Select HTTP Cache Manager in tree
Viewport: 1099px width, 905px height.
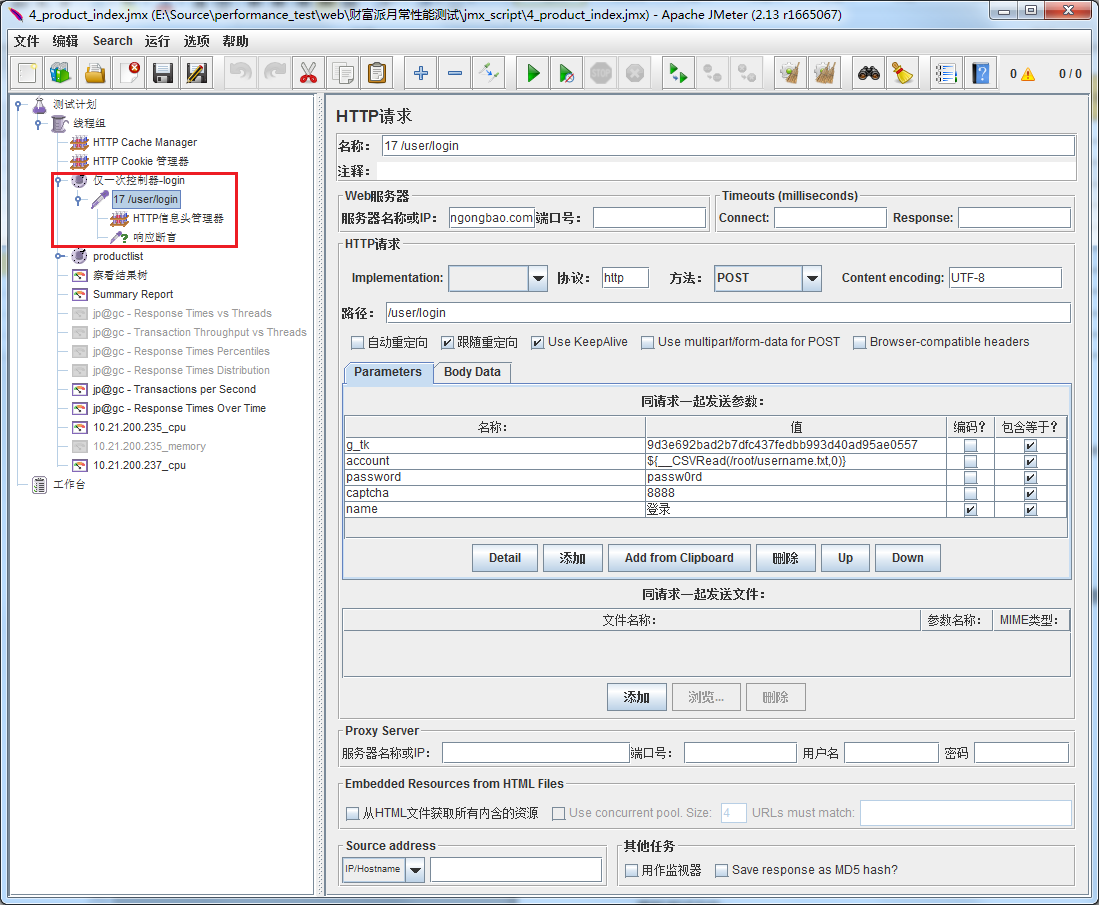144,142
